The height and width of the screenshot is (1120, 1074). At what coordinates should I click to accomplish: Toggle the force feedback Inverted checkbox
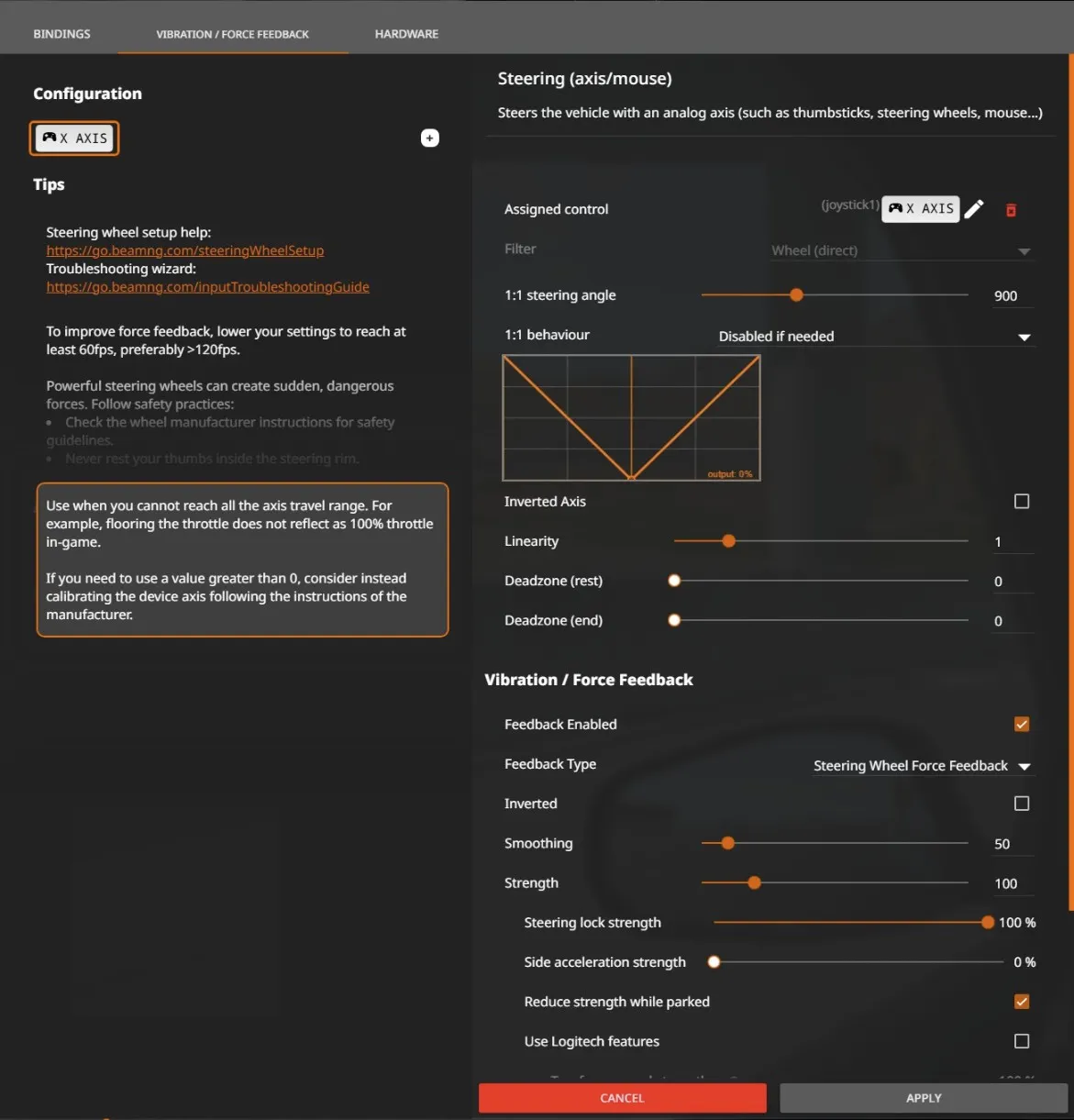point(1021,804)
